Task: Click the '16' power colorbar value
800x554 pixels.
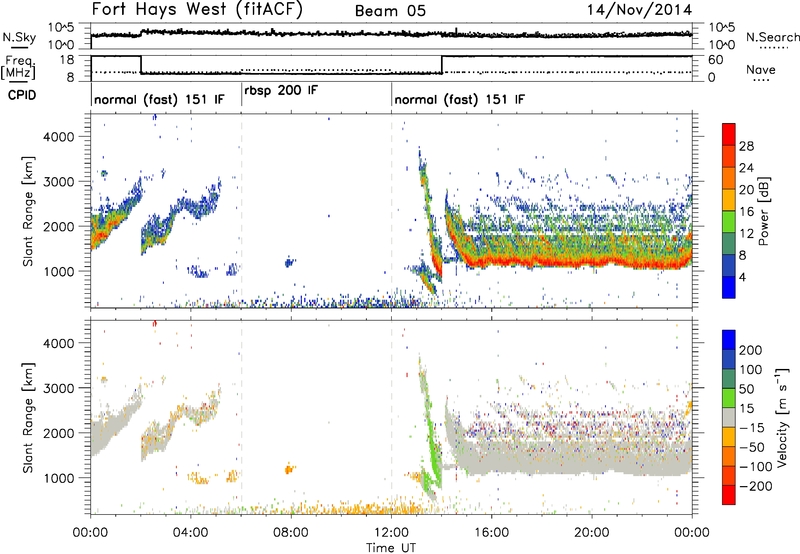Action: (746, 212)
